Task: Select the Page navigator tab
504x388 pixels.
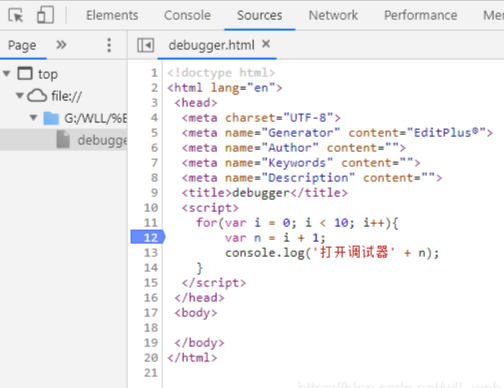Action: pyautogui.click(x=22, y=45)
